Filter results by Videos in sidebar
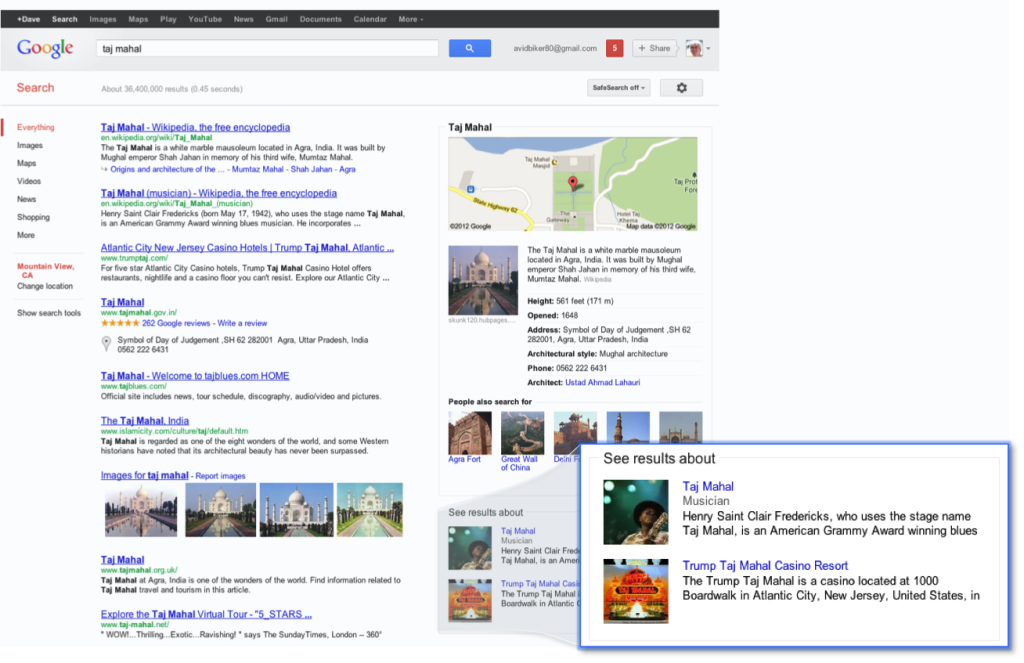 point(29,181)
